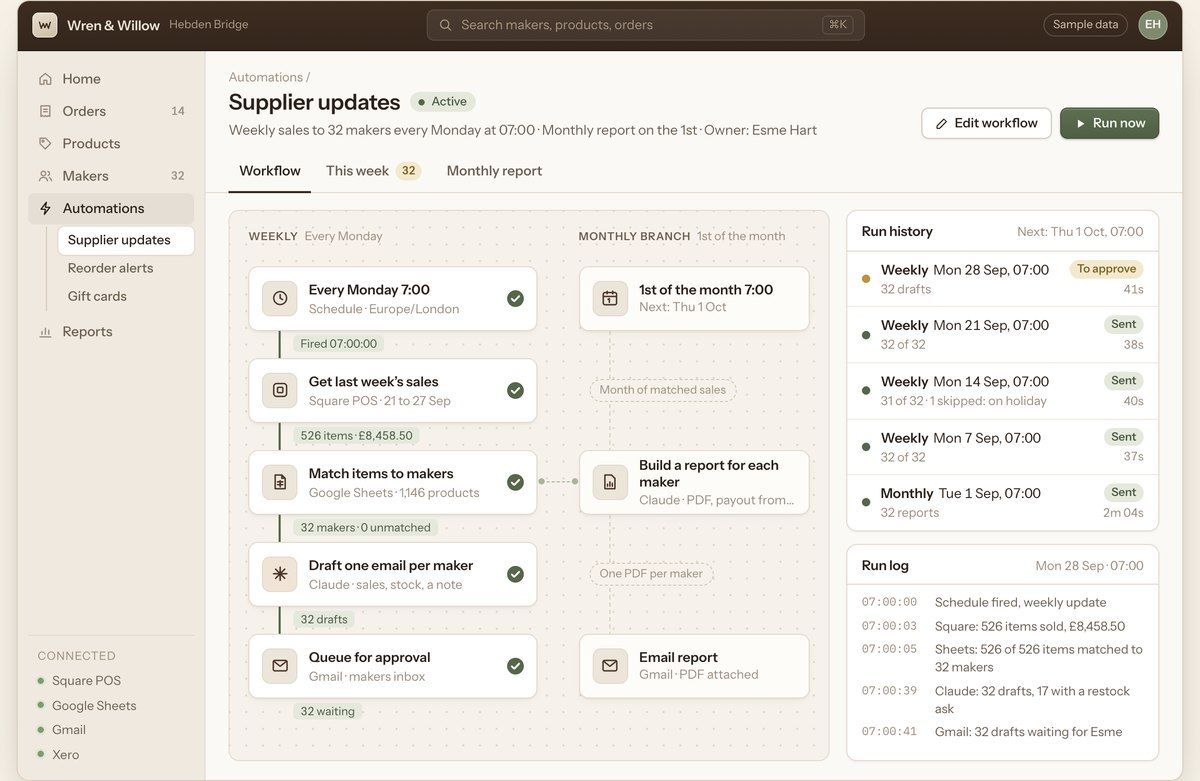Click the Automations breadcrumb link
Image resolution: width=1200 pixels, height=781 pixels.
pyautogui.click(x=266, y=77)
